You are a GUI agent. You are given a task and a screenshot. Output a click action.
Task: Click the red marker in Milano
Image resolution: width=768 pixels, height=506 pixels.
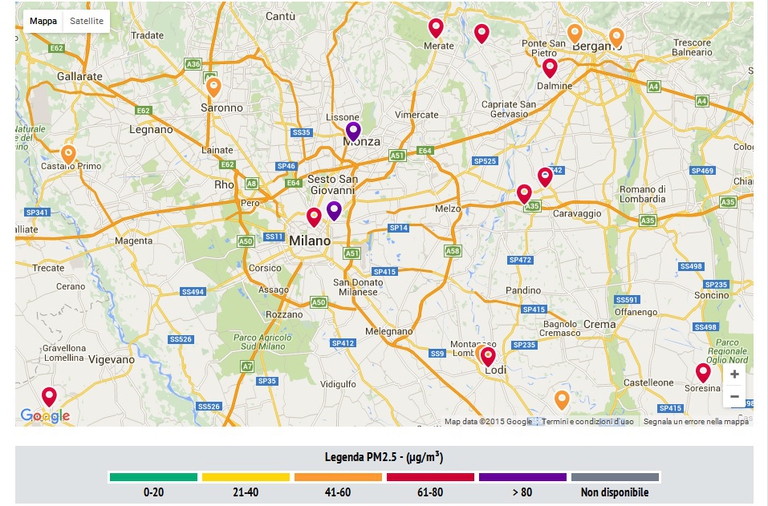[314, 216]
